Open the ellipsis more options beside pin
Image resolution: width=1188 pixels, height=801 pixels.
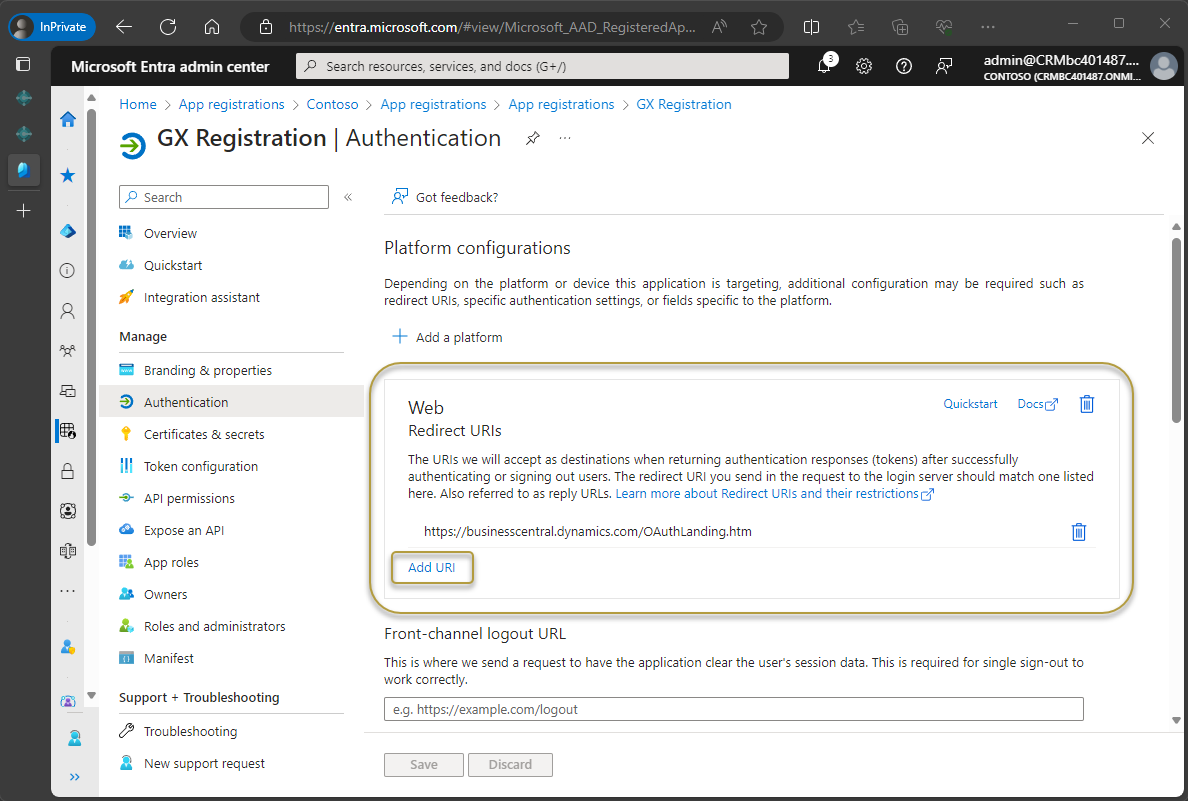point(565,139)
